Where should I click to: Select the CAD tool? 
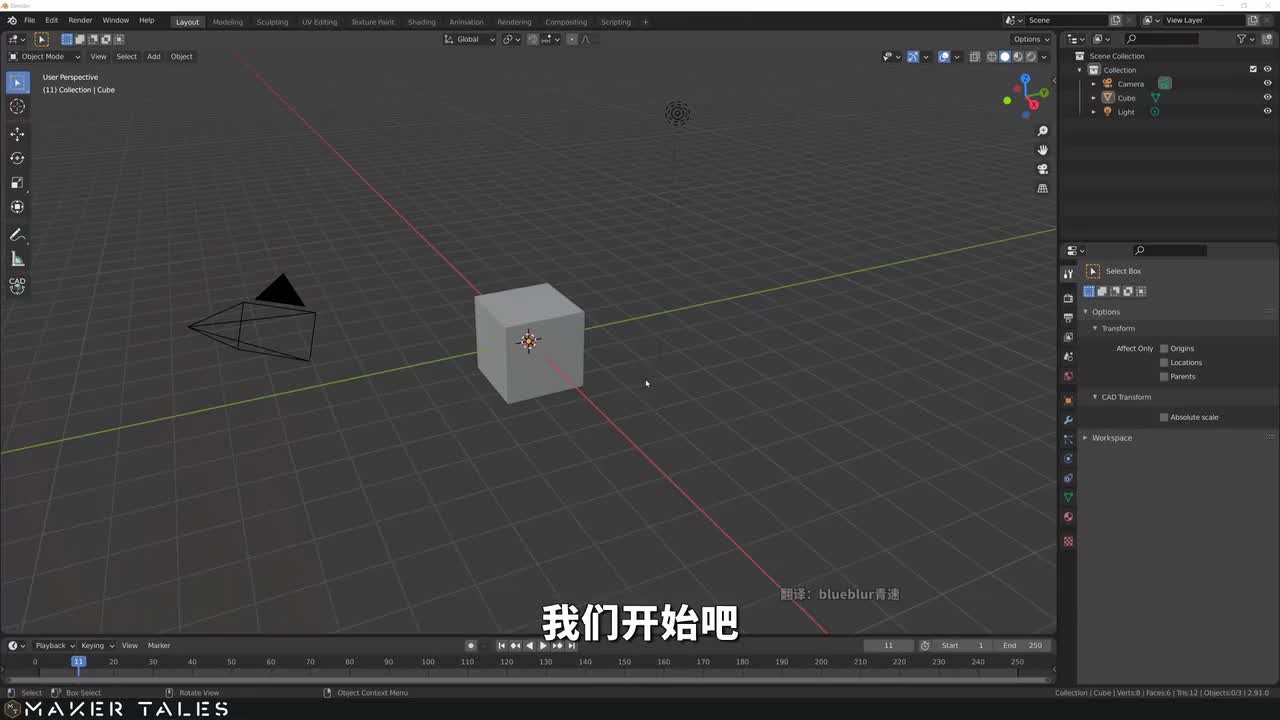point(17,285)
